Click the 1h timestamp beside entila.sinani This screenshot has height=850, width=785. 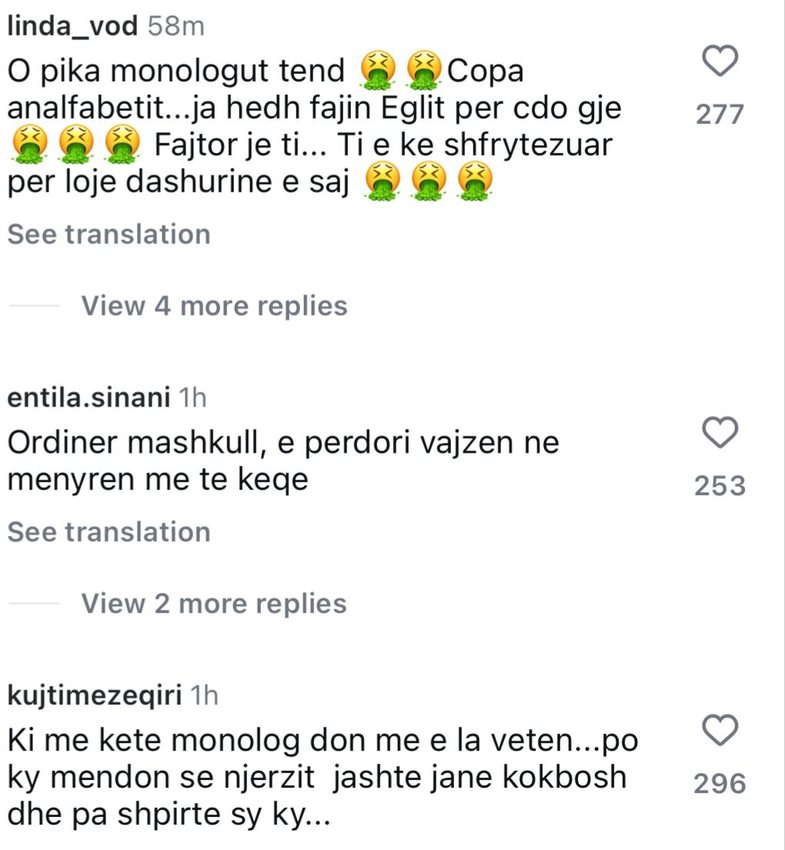coord(190,397)
